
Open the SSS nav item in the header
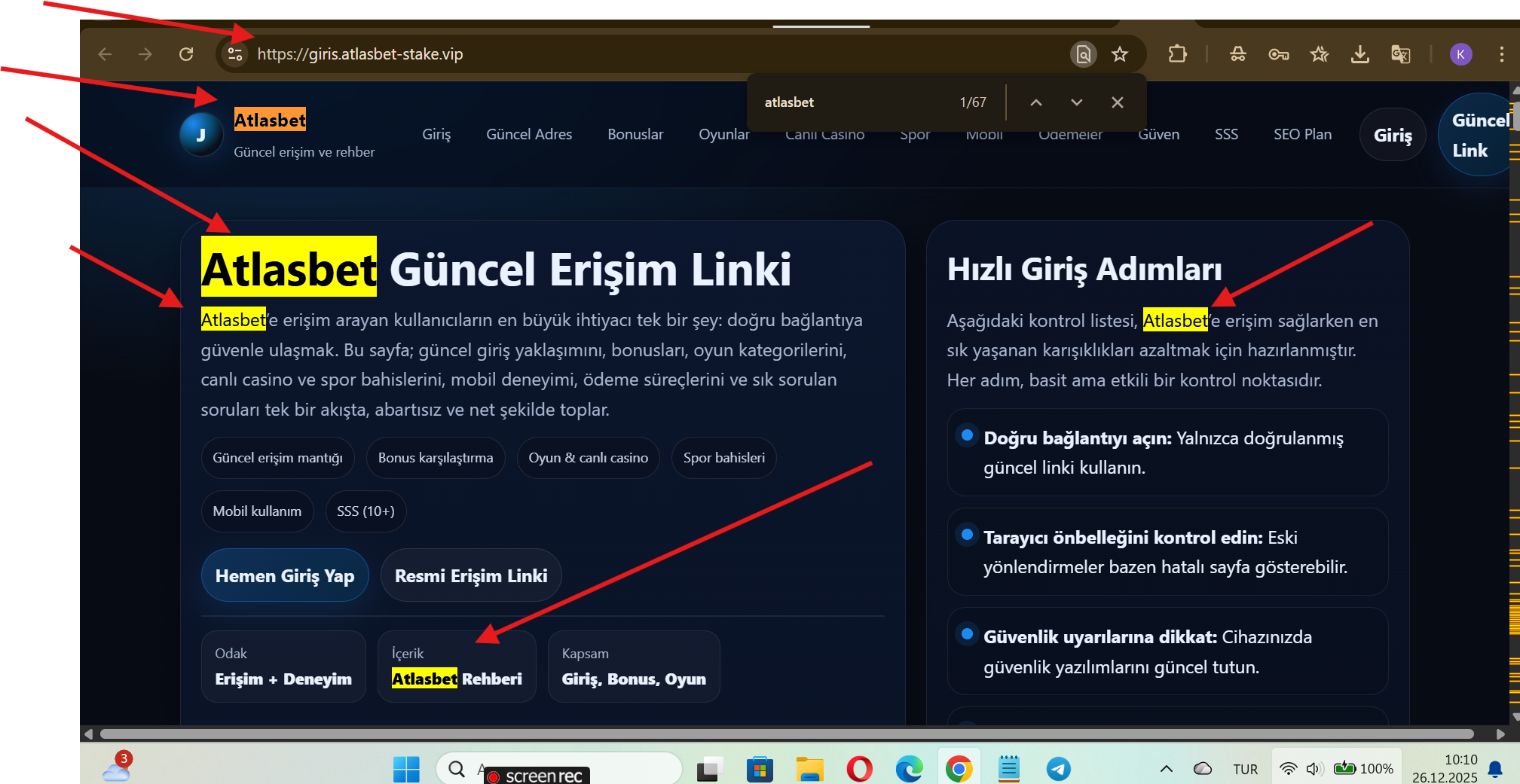(x=1226, y=135)
